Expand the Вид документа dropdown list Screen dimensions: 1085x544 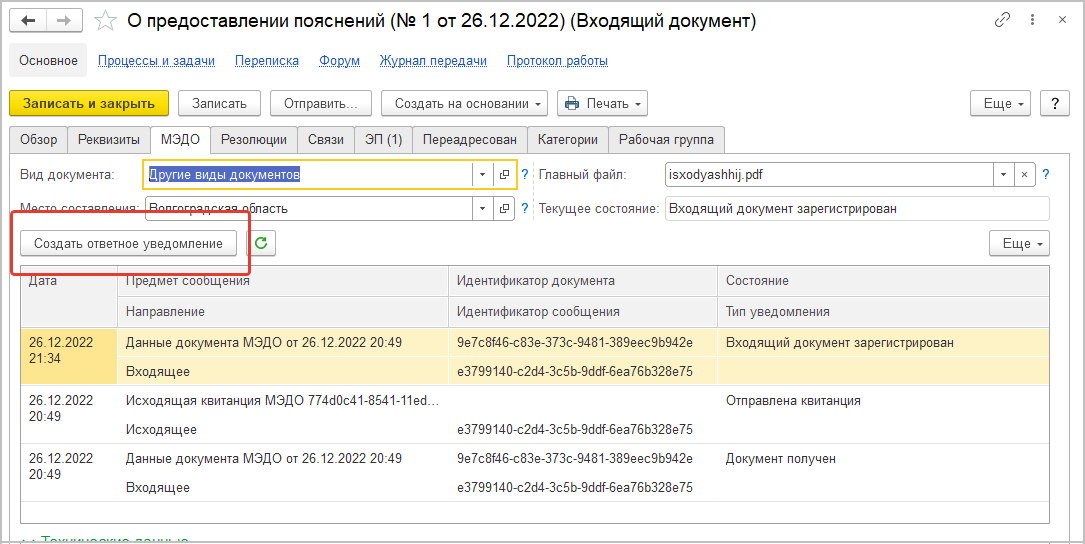(482, 175)
